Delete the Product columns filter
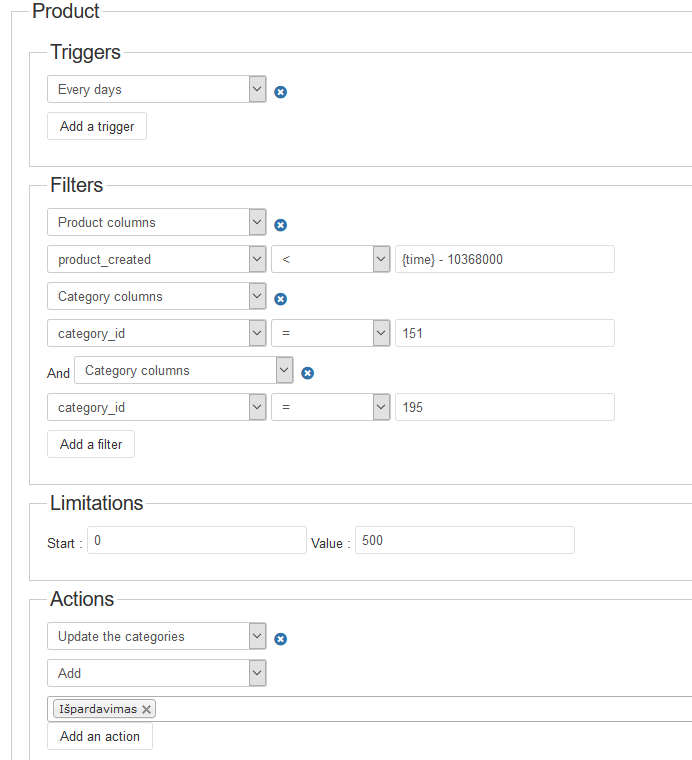Screen dimensions: 692x760 pyautogui.click(x=281, y=225)
